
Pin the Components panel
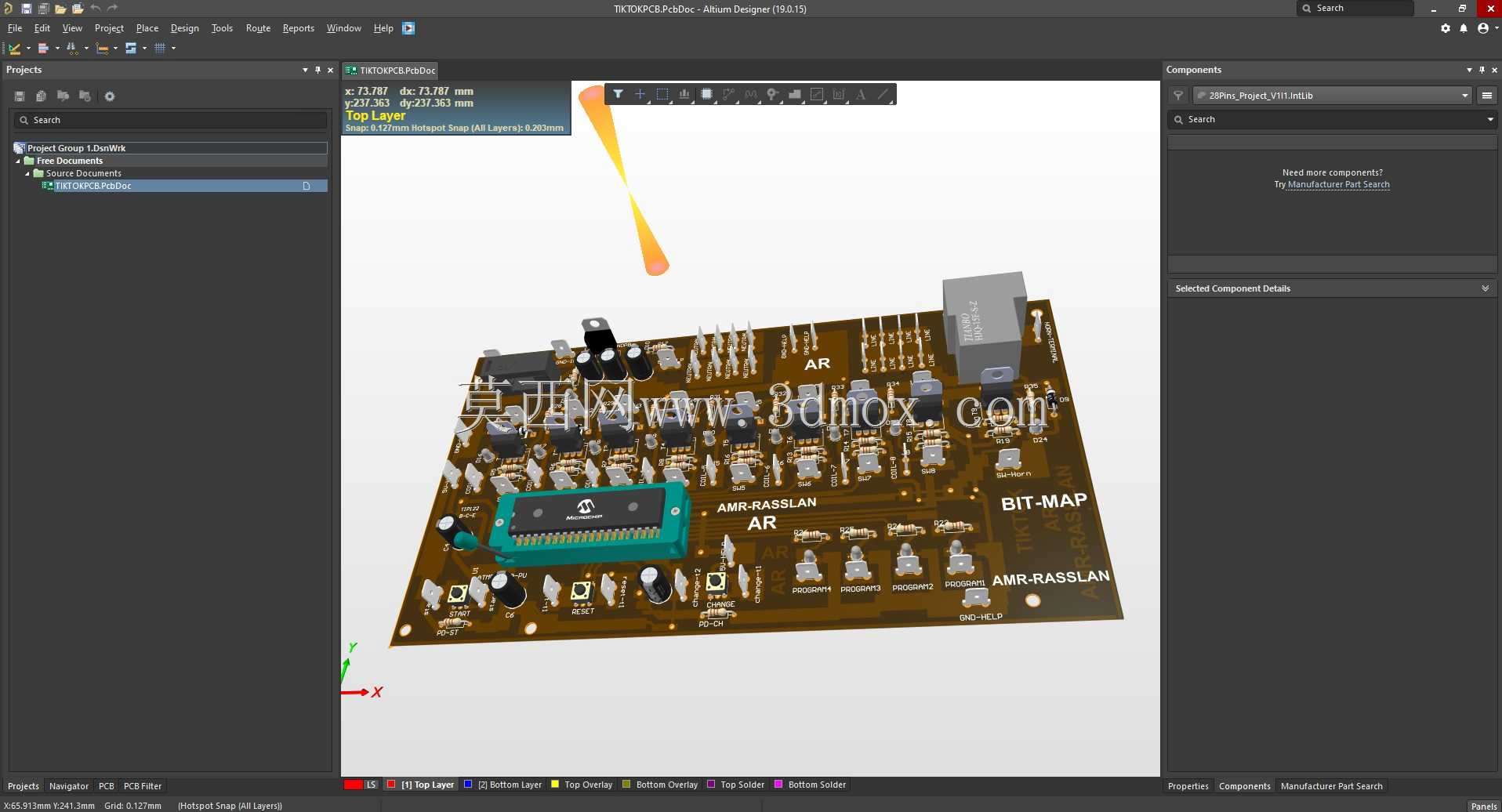coord(1482,70)
